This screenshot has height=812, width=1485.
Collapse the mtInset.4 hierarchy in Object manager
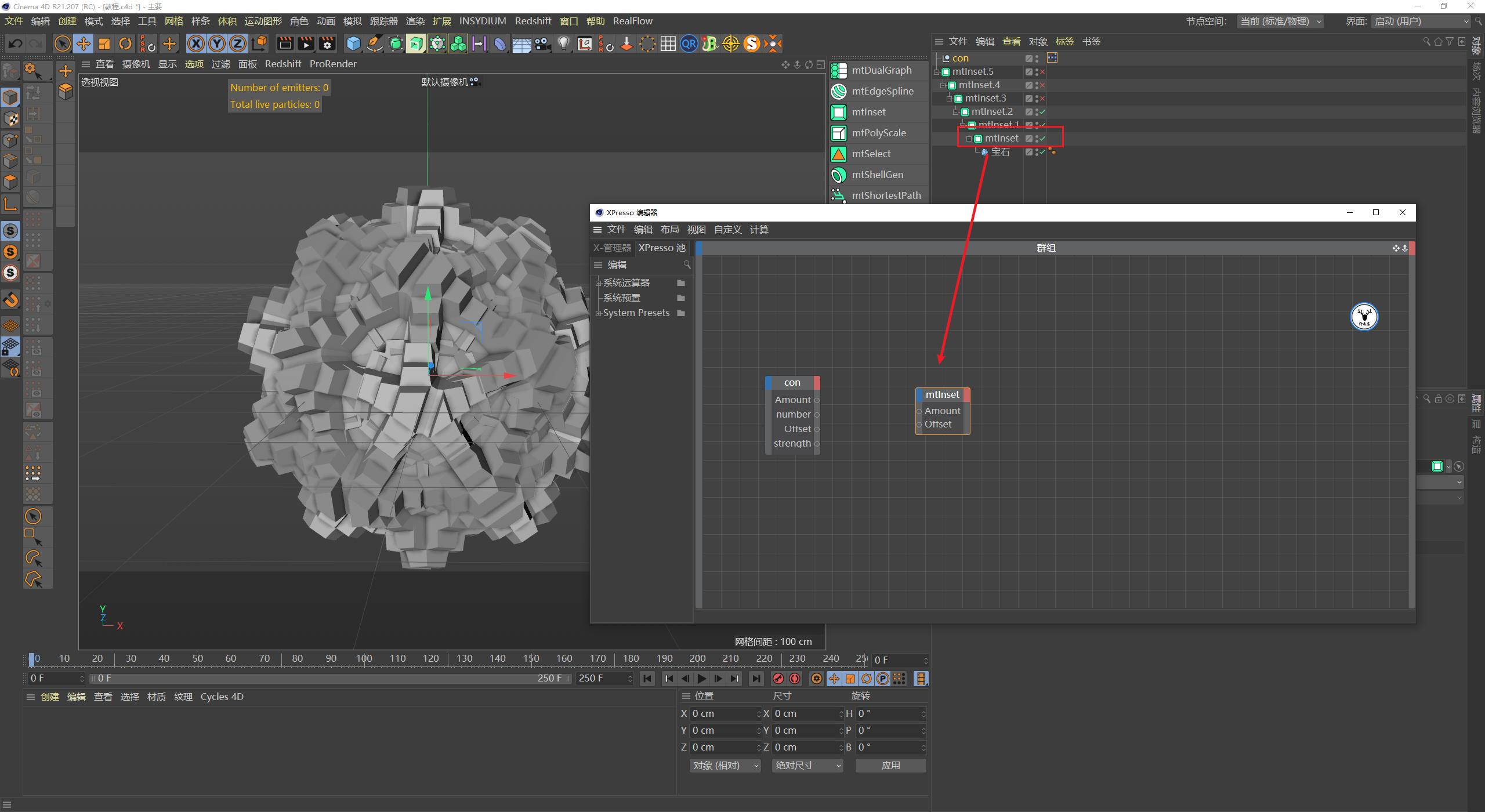pyautogui.click(x=943, y=85)
